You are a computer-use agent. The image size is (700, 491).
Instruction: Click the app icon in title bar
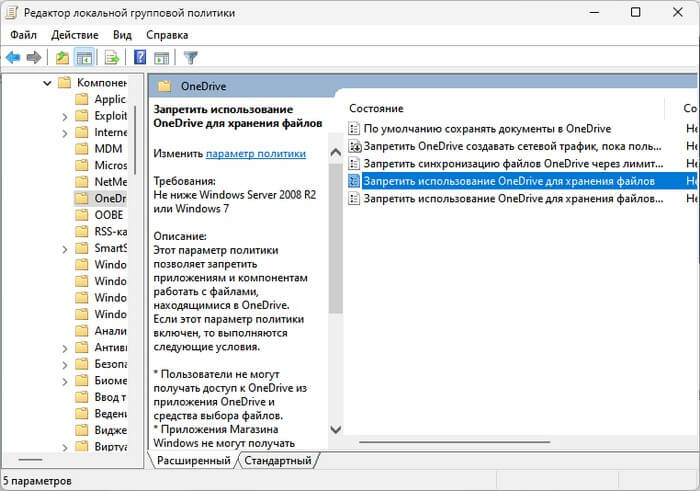click(x=11, y=12)
